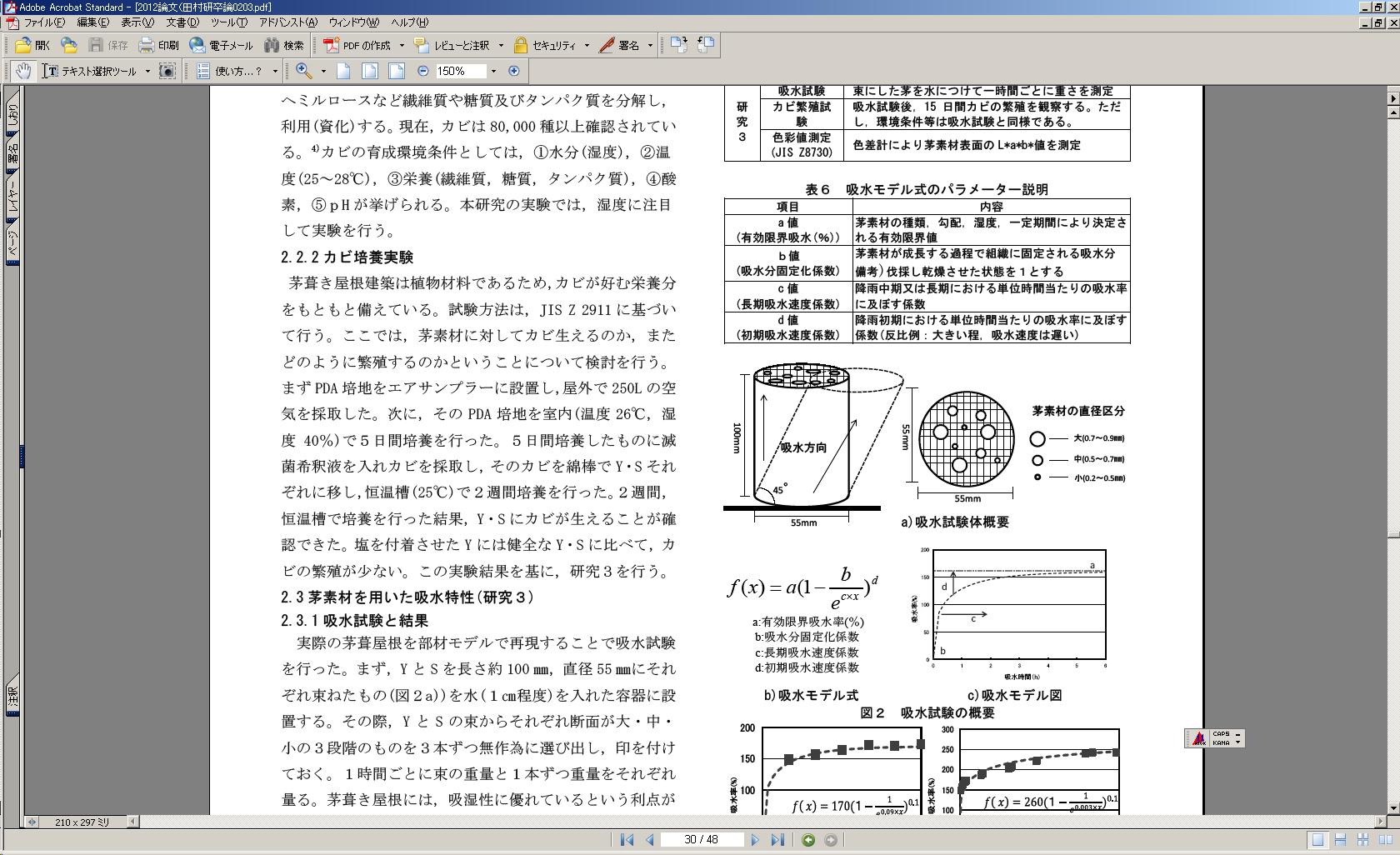Open the 署名 toolbar dropdown arrow
The image size is (1400, 855).
click(650, 46)
